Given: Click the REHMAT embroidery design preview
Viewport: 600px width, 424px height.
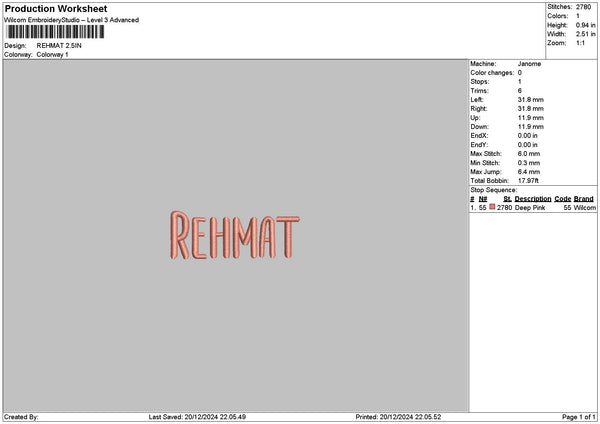Looking at the screenshot, I should pos(235,235).
